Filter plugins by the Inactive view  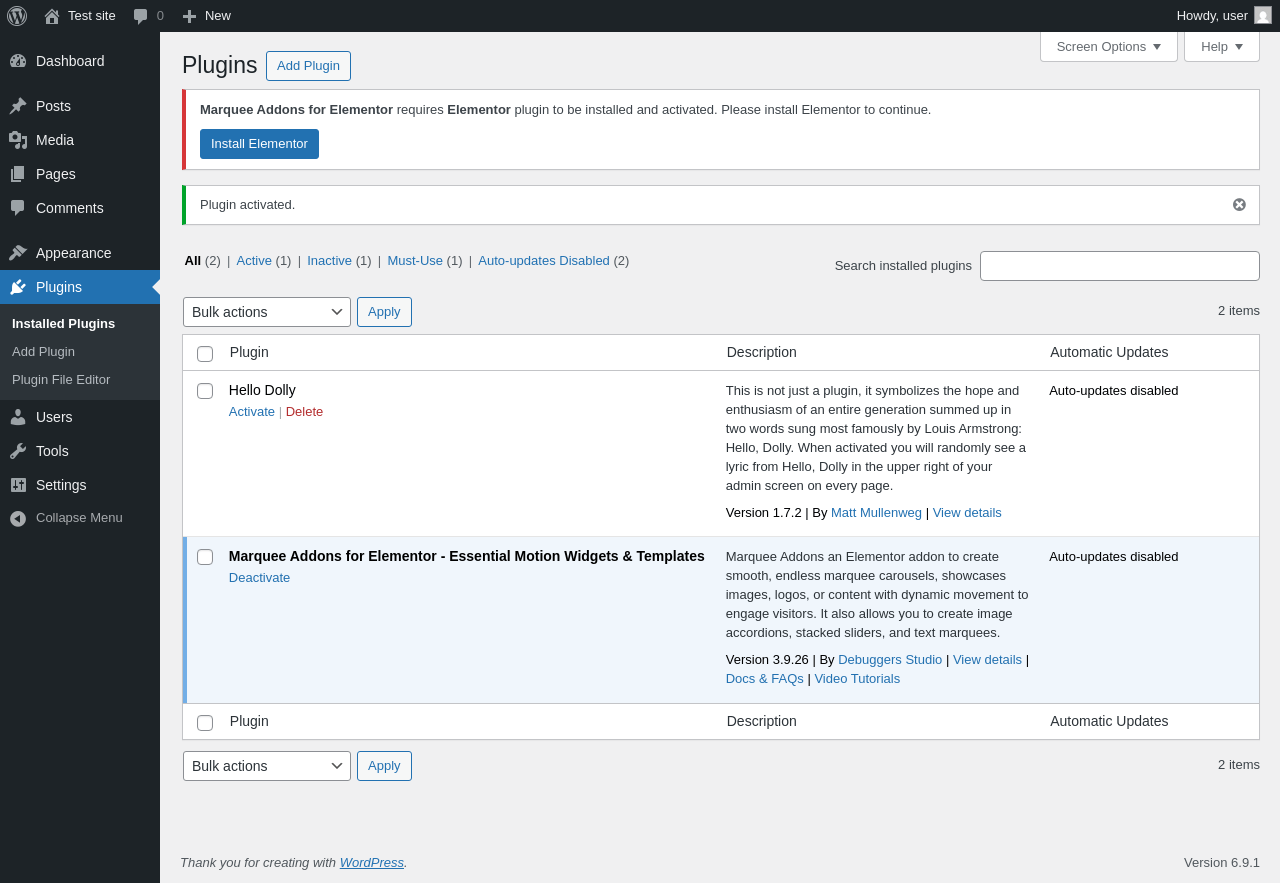(329, 261)
